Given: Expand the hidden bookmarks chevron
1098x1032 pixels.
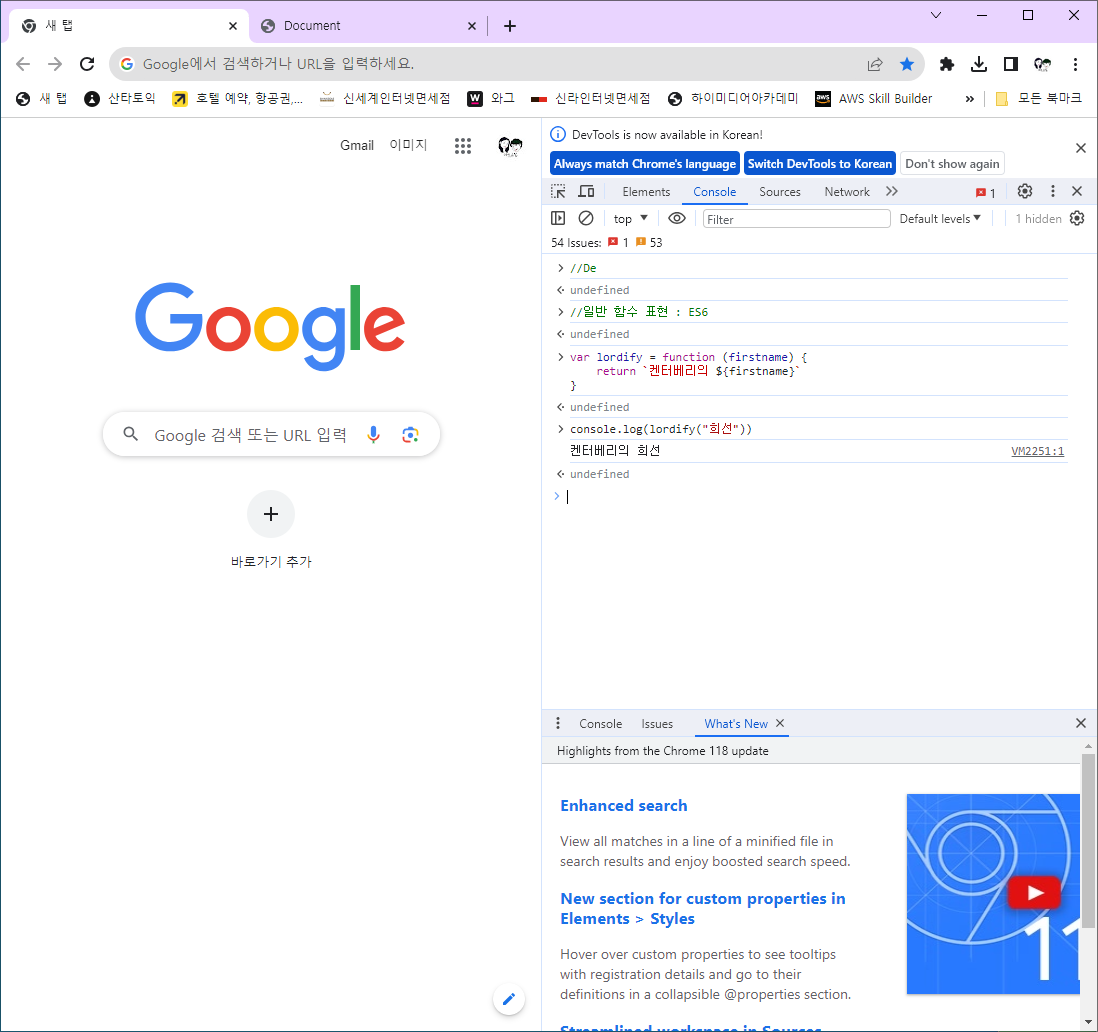Looking at the screenshot, I should coord(970,99).
